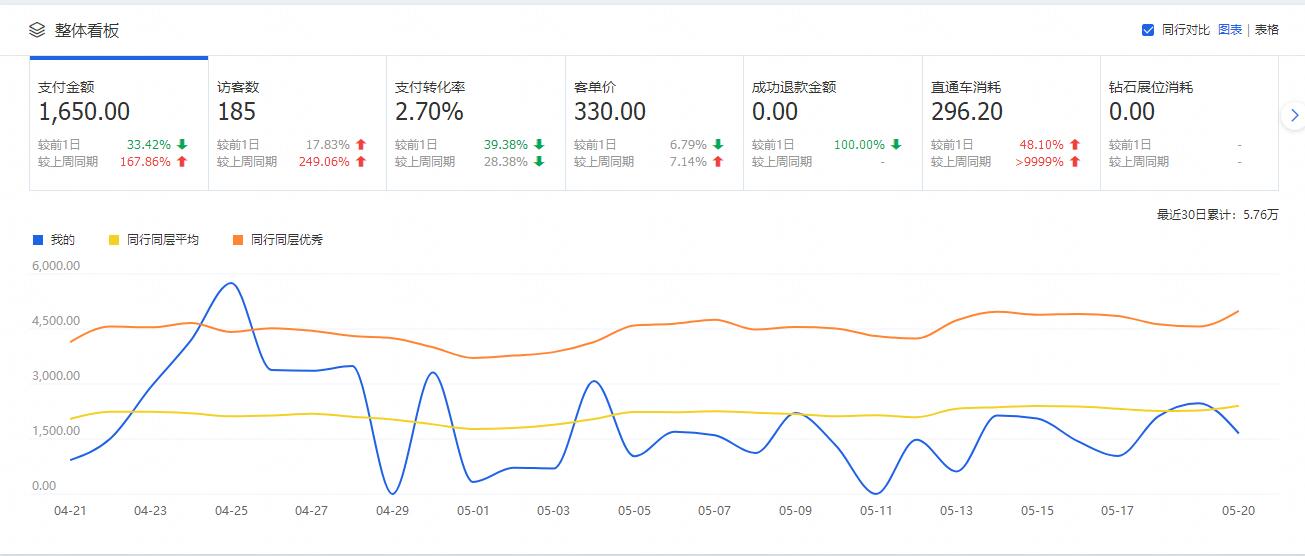The width and height of the screenshot is (1305, 556).
Task: Choose the 客单价 metric card
Action: (654, 123)
